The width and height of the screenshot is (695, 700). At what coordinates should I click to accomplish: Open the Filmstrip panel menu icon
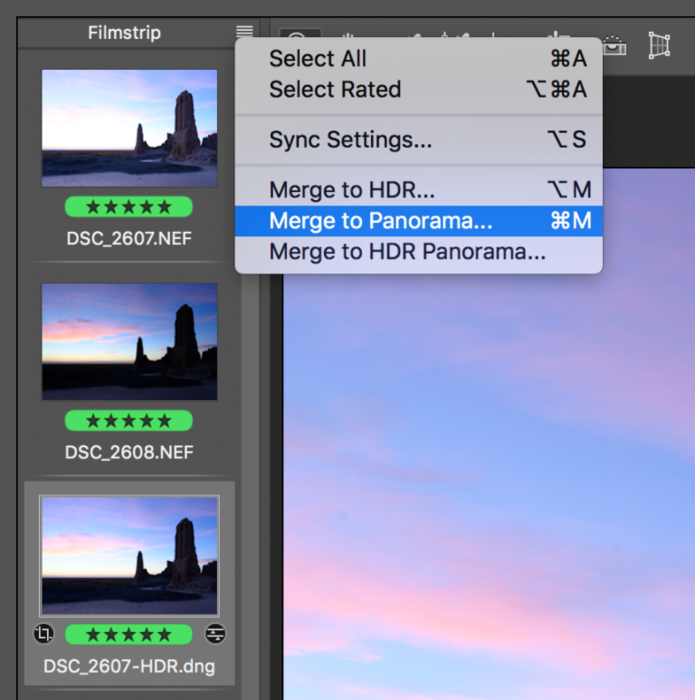coord(244,31)
